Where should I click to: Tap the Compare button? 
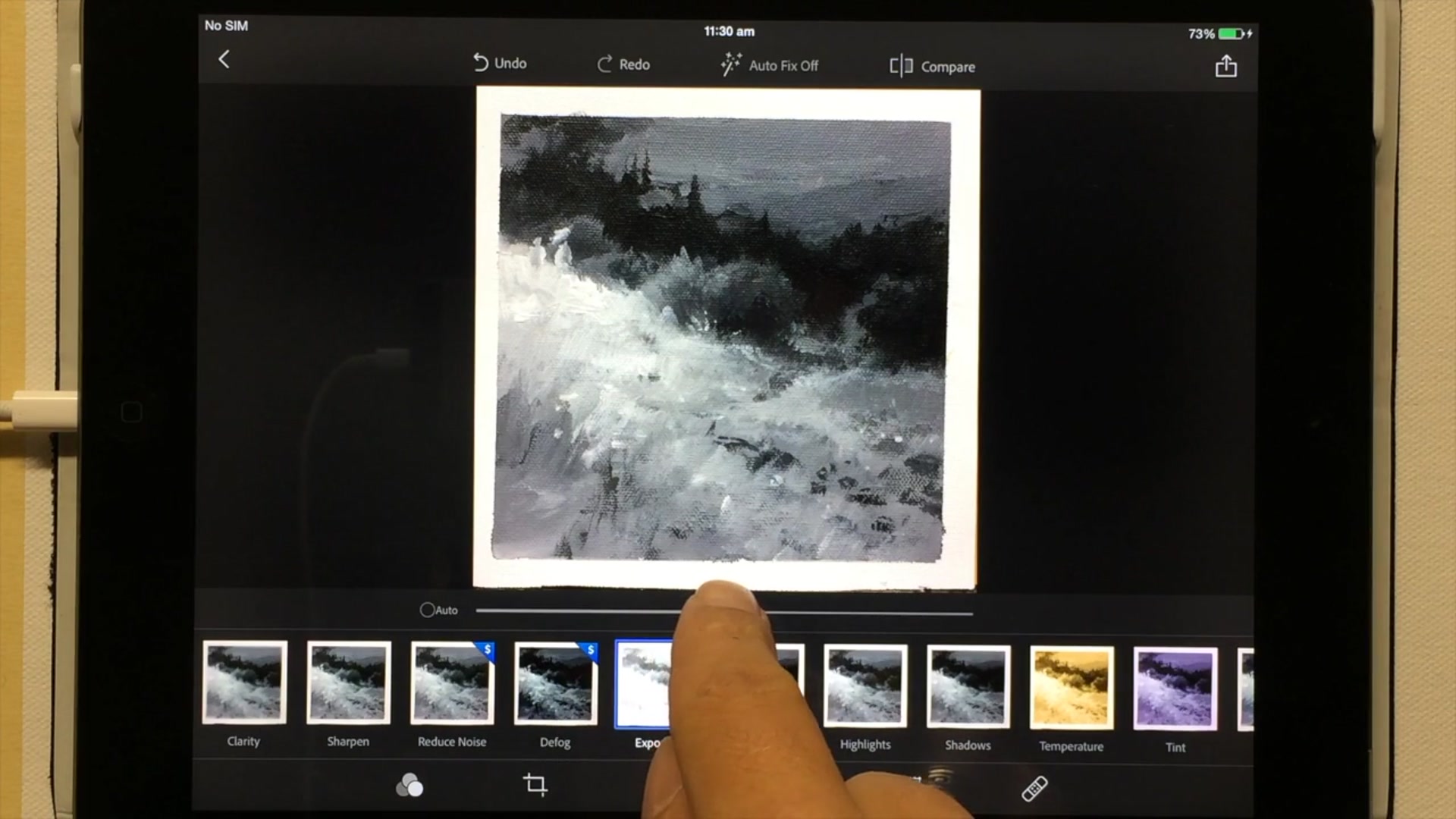point(932,67)
